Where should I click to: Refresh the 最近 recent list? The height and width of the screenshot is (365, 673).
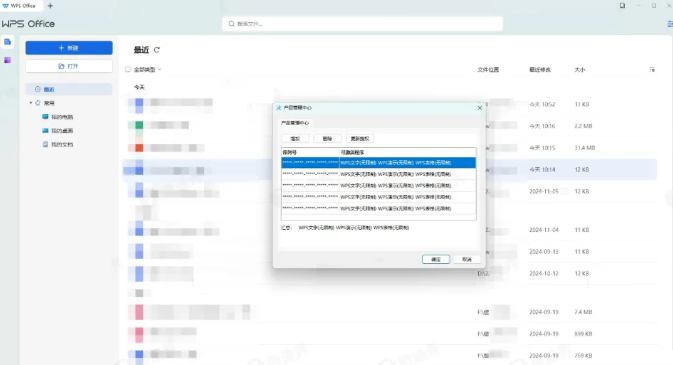pyautogui.click(x=157, y=50)
